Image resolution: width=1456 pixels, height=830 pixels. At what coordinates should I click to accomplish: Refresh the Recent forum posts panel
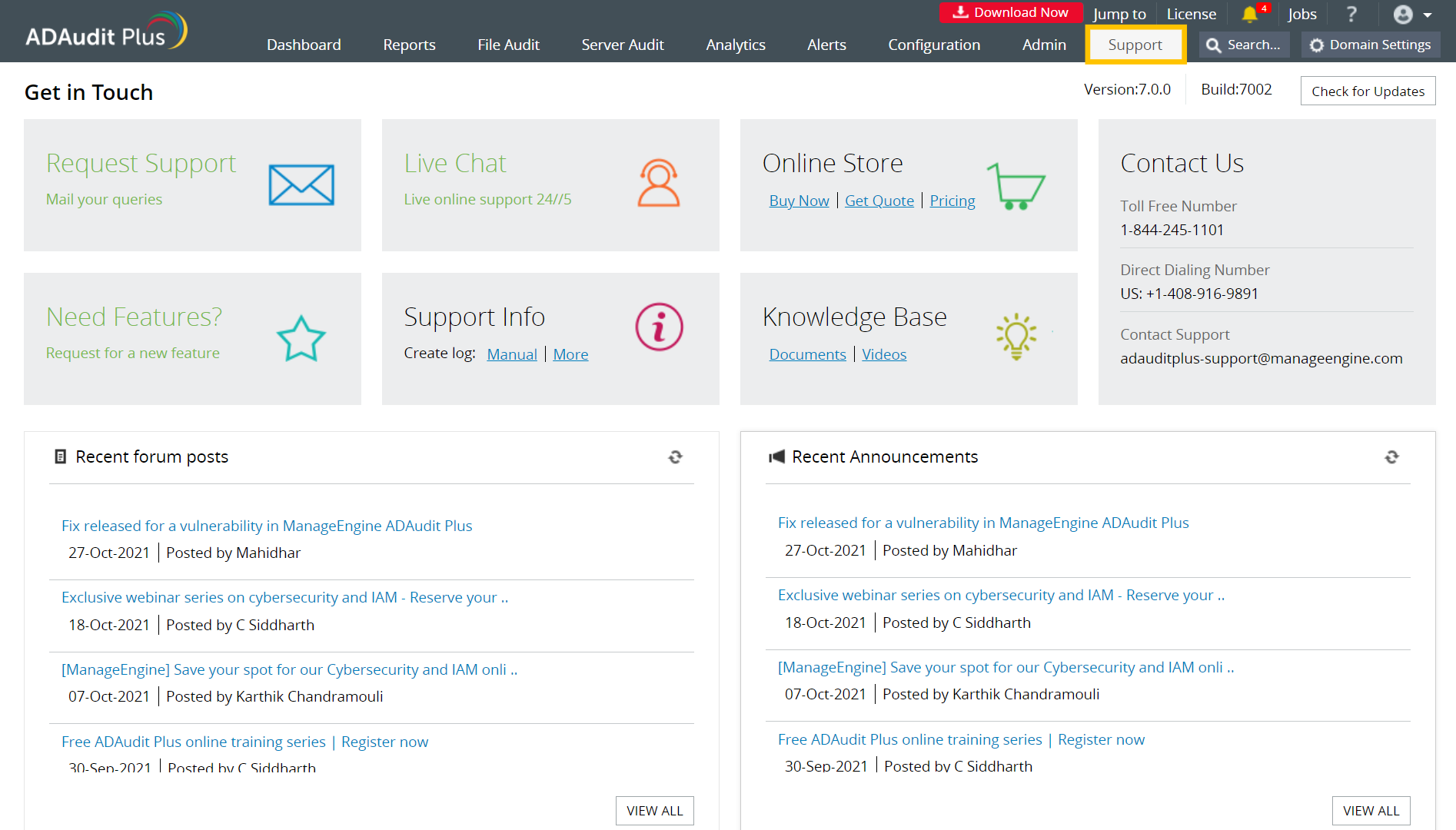point(675,457)
